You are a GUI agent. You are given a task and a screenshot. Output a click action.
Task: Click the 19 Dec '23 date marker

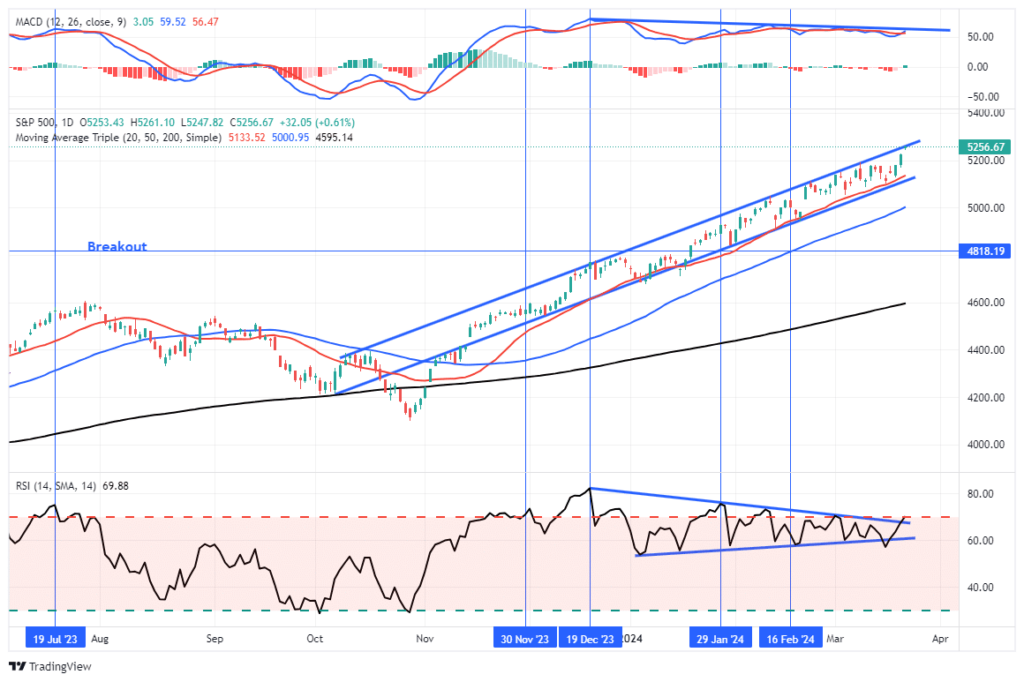point(591,637)
